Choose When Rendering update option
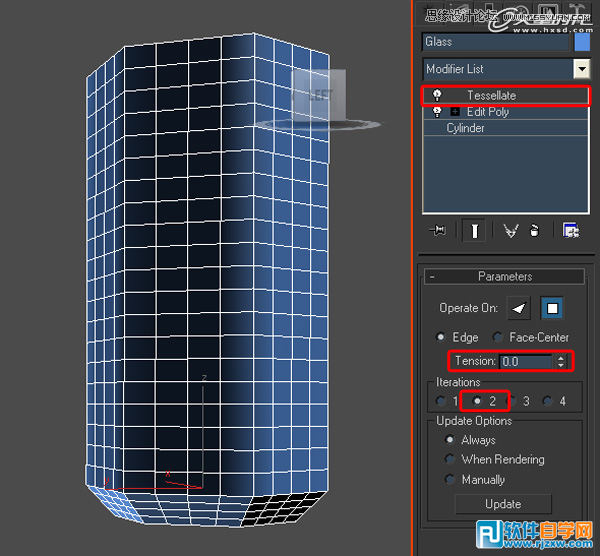 [x=451, y=460]
